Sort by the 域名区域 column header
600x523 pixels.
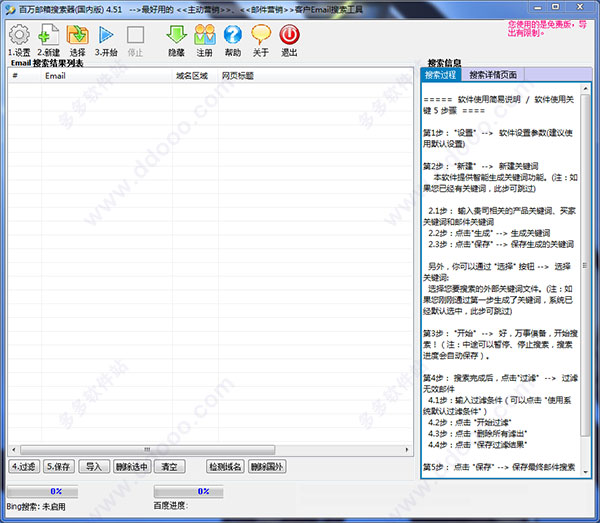coord(195,76)
